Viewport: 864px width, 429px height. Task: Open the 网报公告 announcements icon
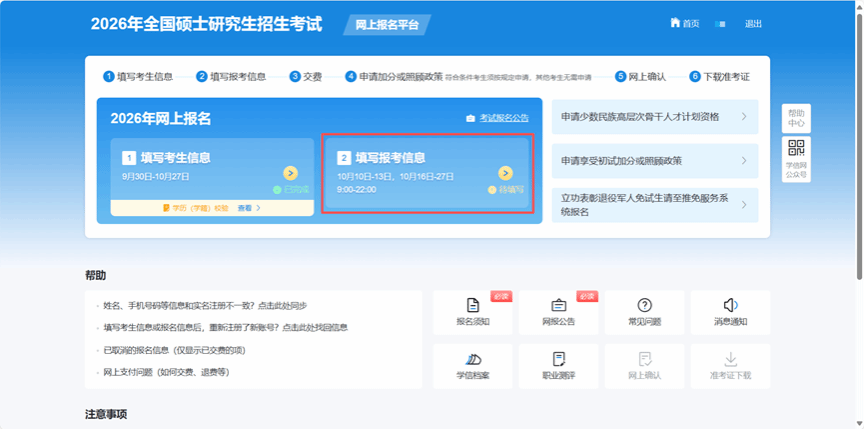558,306
